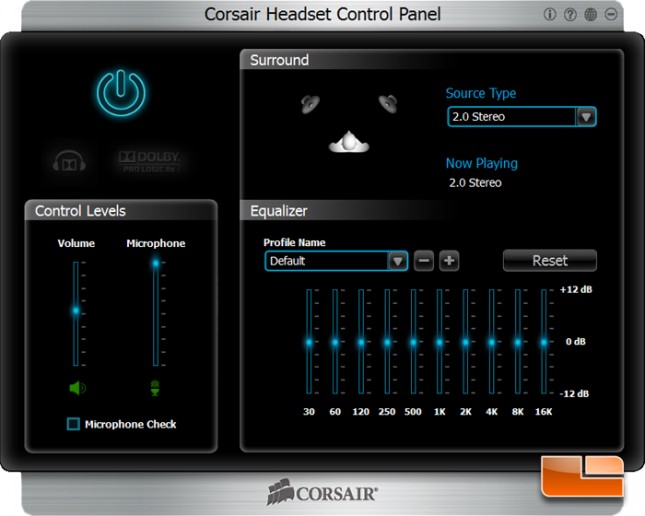Image resolution: width=645 pixels, height=516 pixels.
Task: Click the 1K equalizer slider
Action: point(439,342)
